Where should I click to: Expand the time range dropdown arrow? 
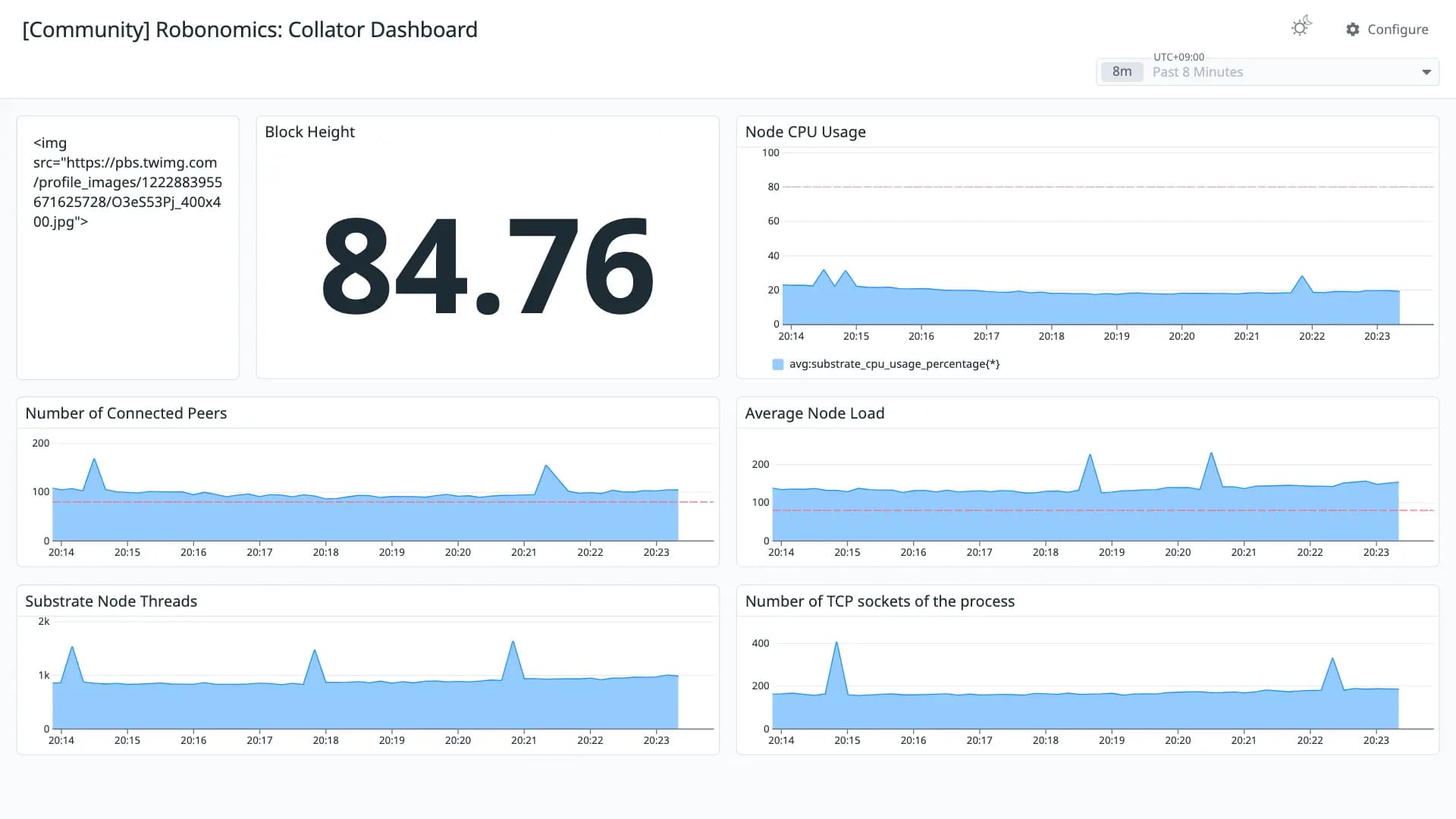(x=1426, y=72)
